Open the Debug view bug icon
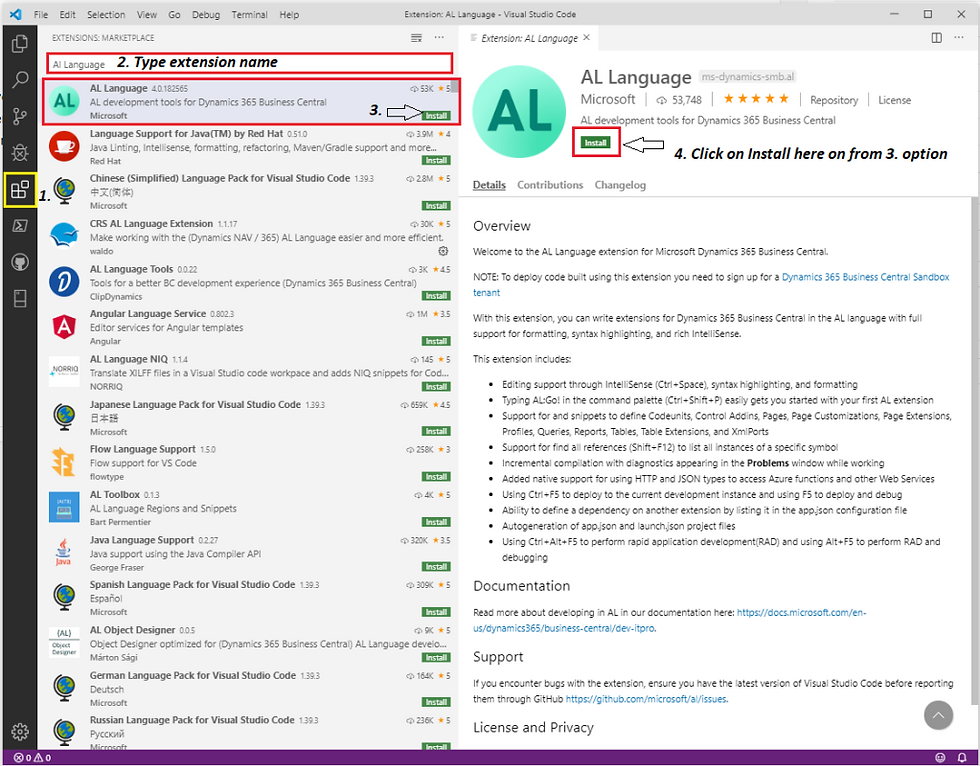 (x=20, y=152)
